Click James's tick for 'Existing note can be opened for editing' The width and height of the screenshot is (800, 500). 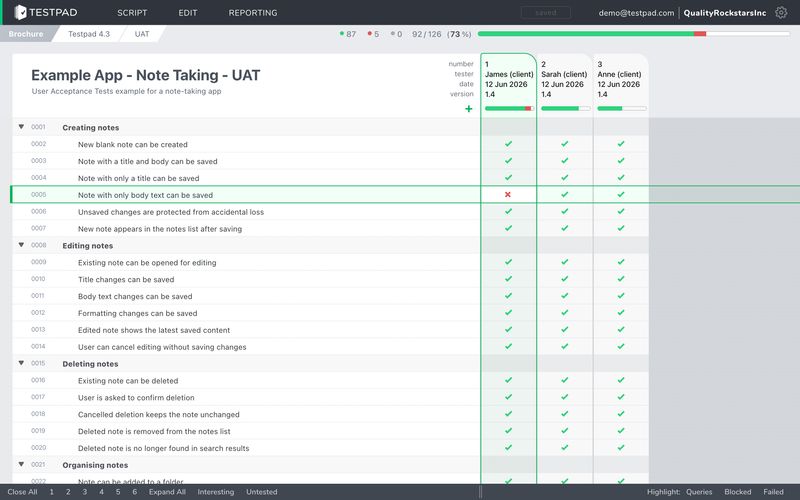point(508,262)
